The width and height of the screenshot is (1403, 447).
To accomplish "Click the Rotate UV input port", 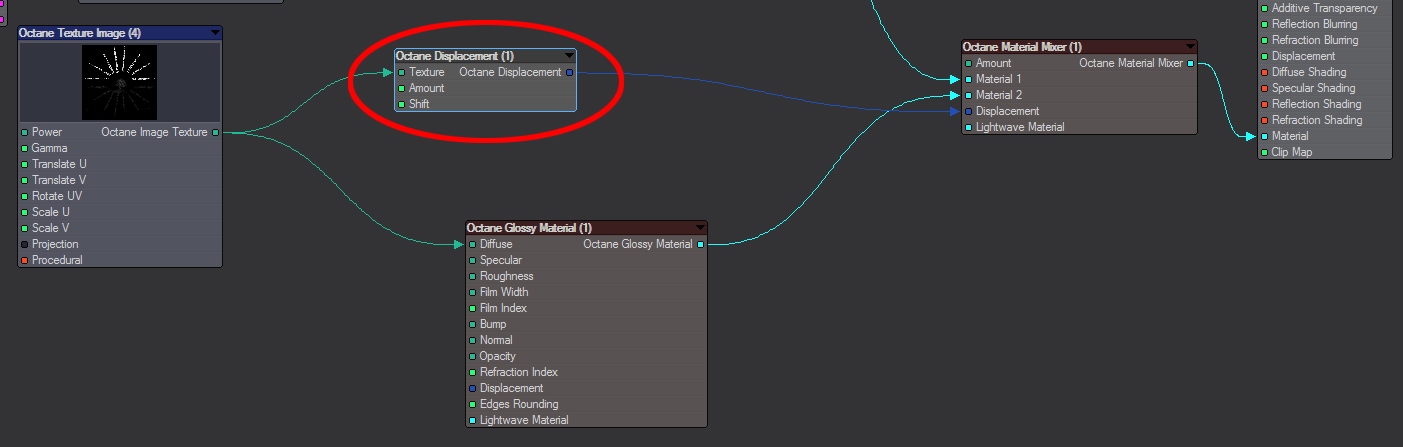I will pos(25,196).
